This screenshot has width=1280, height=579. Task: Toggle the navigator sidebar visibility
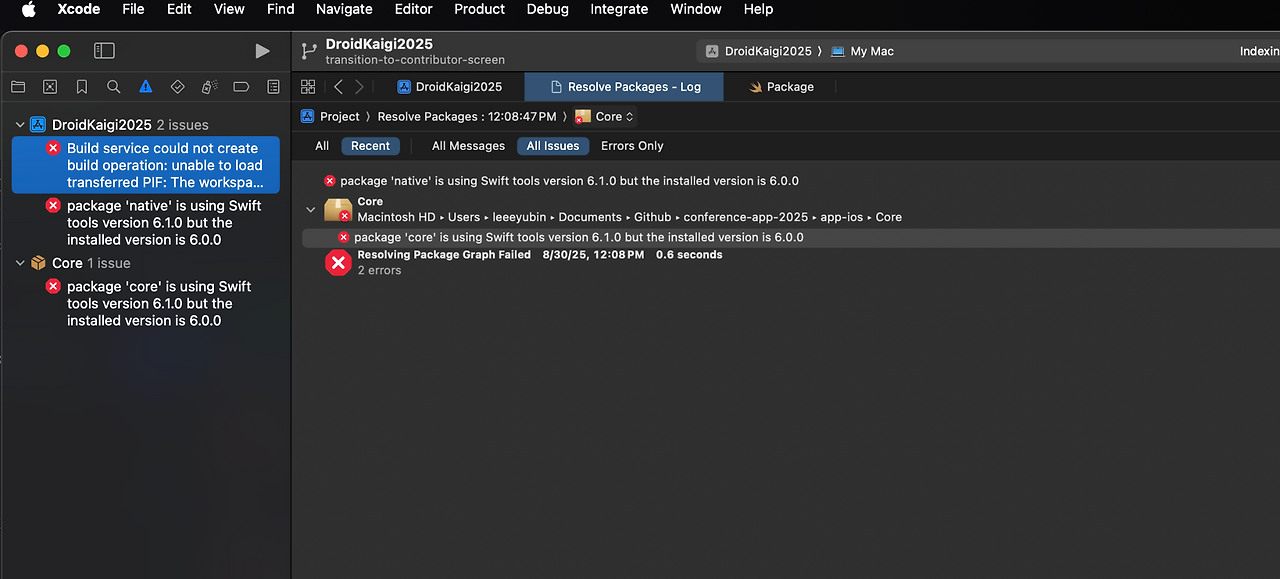104,51
